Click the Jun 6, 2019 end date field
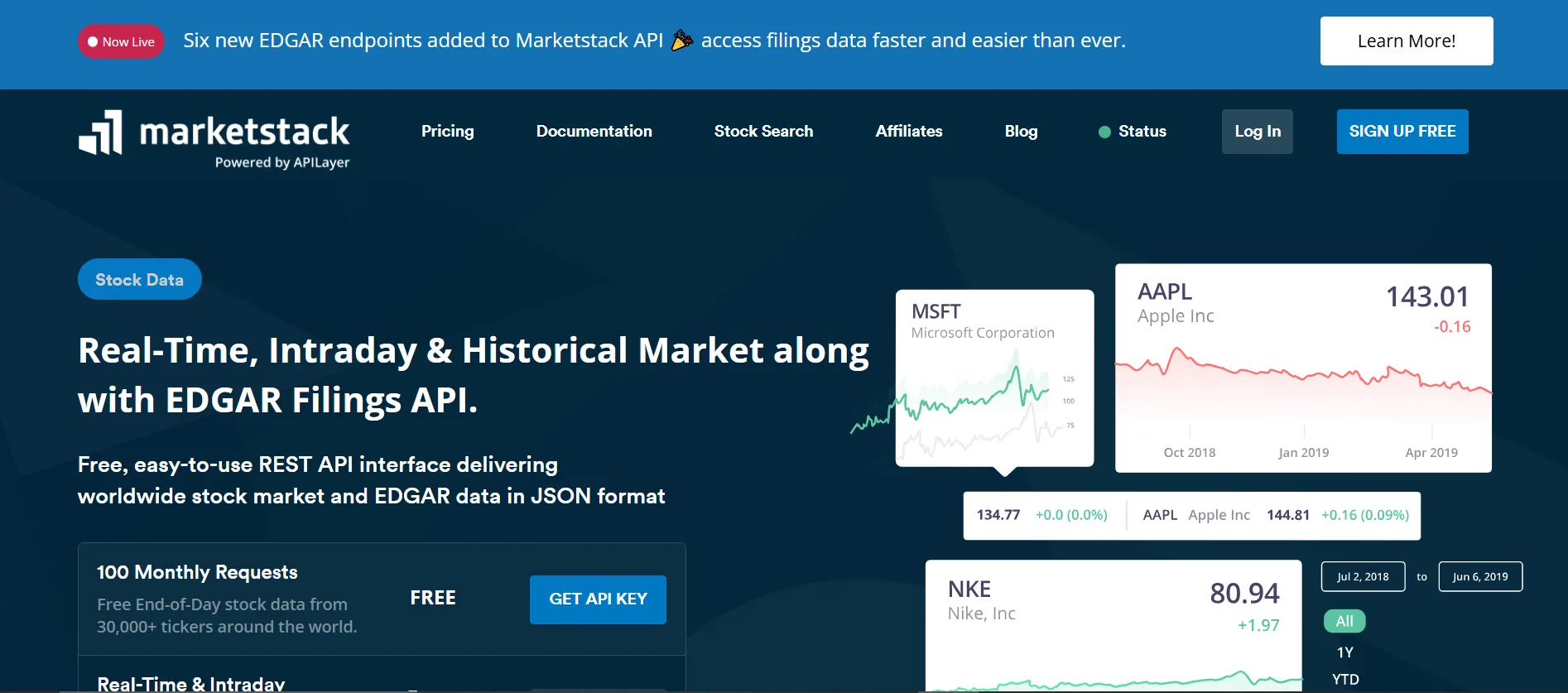Screen dimensions: 1568x693 (x=1480, y=576)
